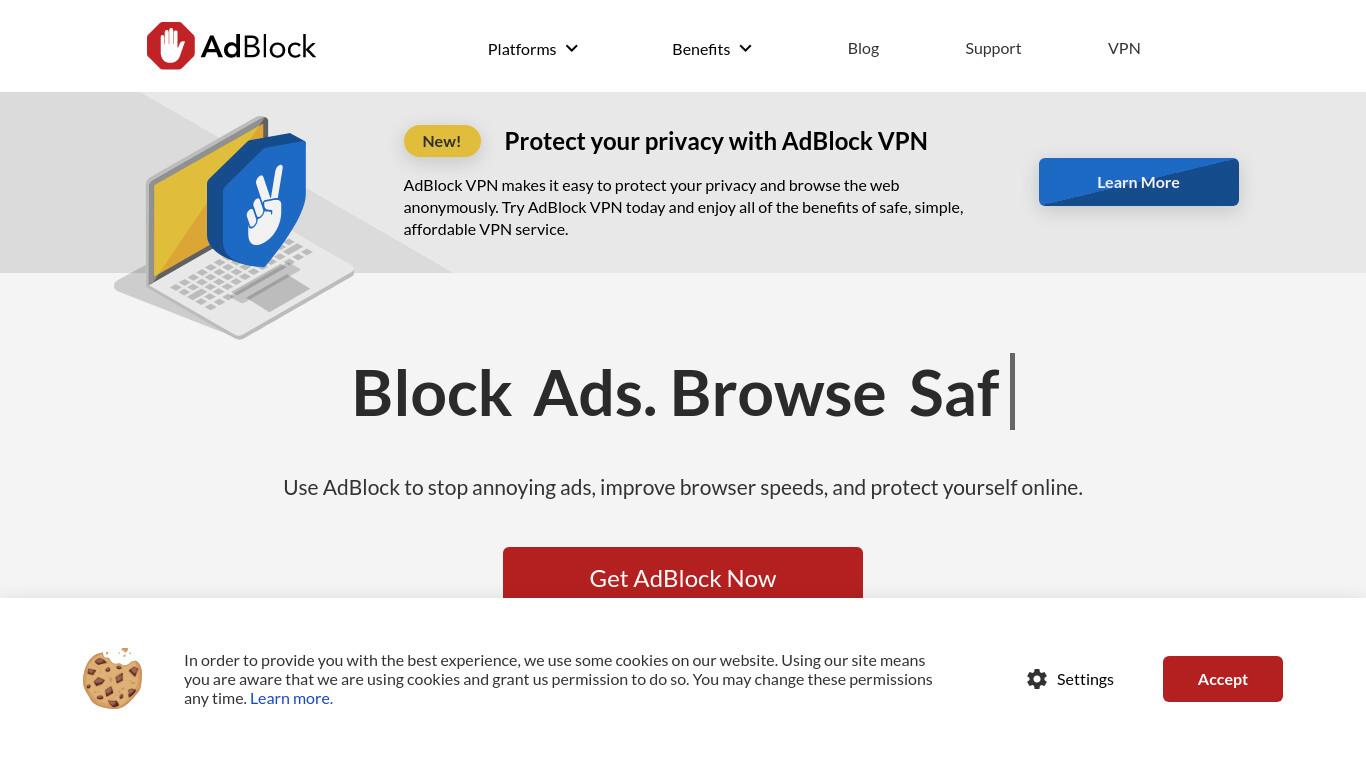Open the Support page

[993, 48]
